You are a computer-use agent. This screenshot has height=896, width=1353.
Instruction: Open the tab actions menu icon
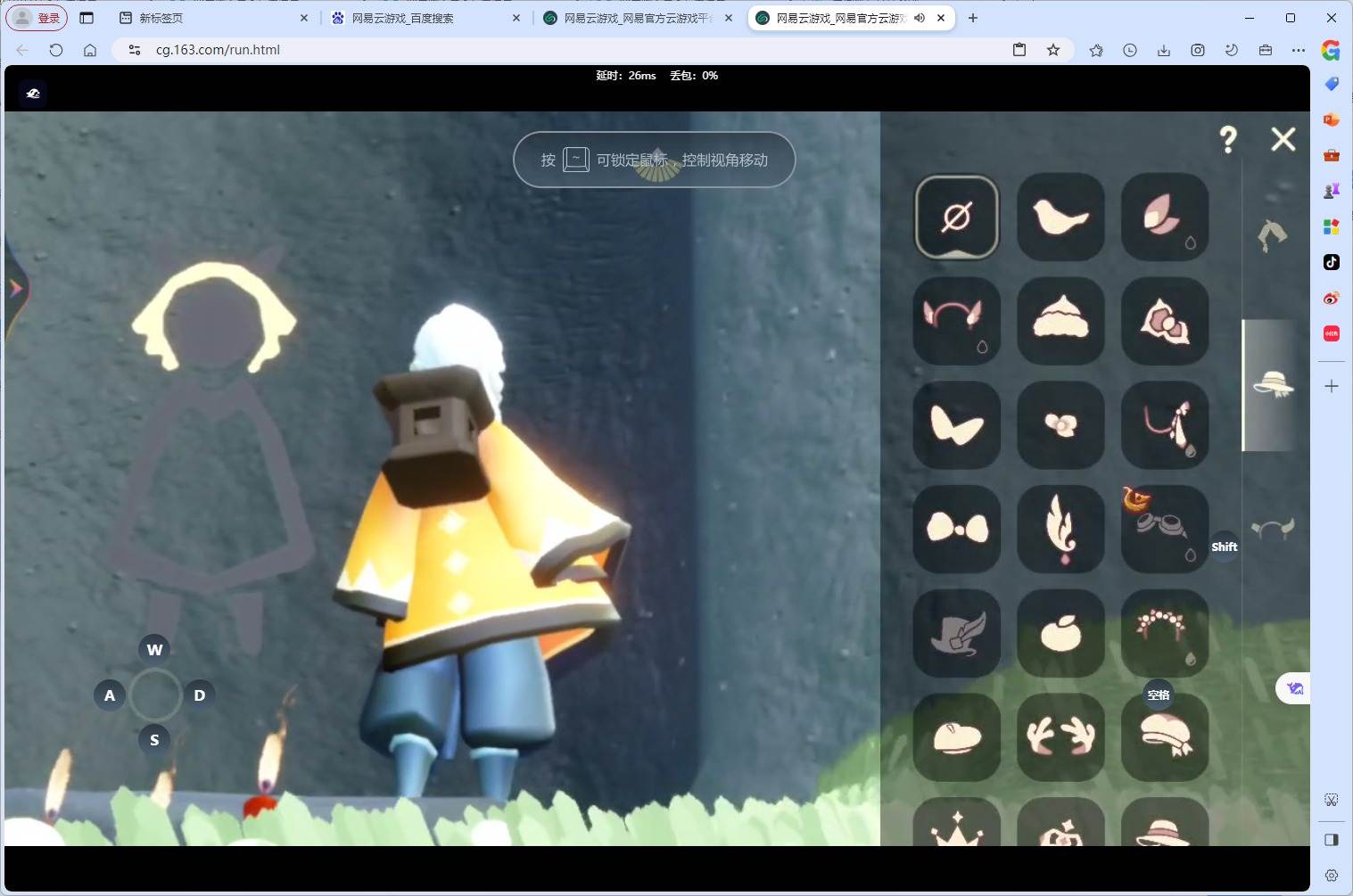(x=87, y=18)
